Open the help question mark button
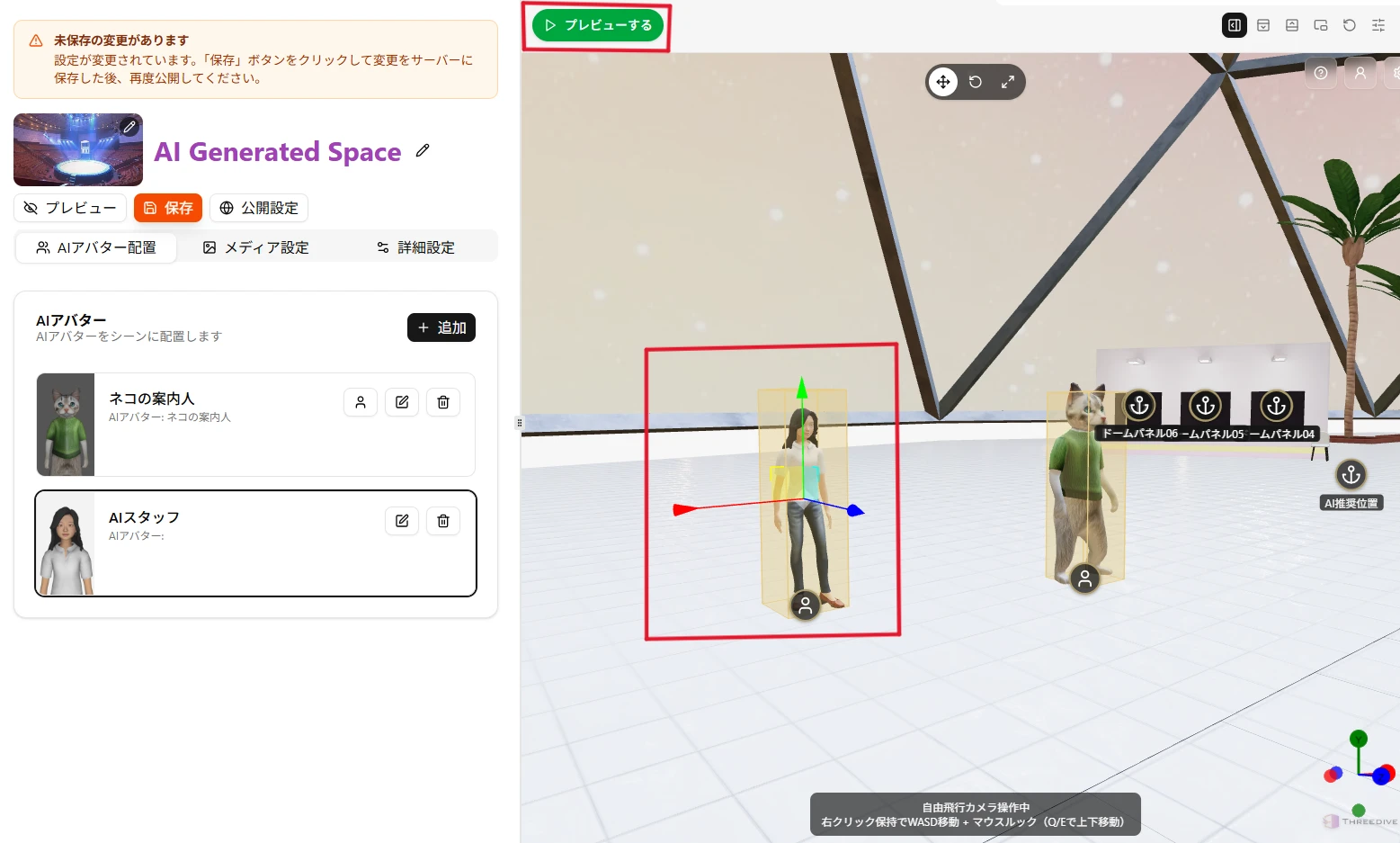Image resolution: width=1400 pixels, height=843 pixels. 1321,73
